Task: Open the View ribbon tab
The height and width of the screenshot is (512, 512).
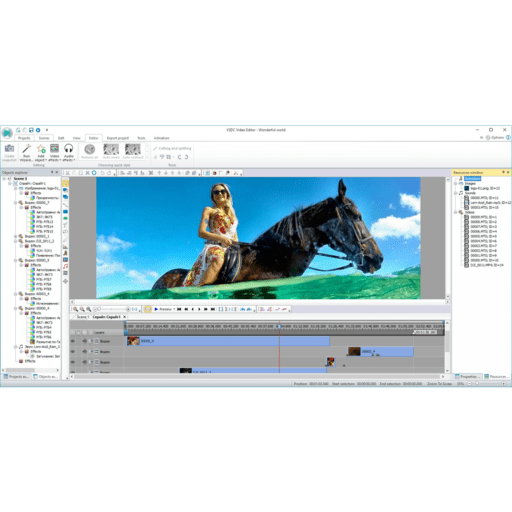Action: [77, 138]
